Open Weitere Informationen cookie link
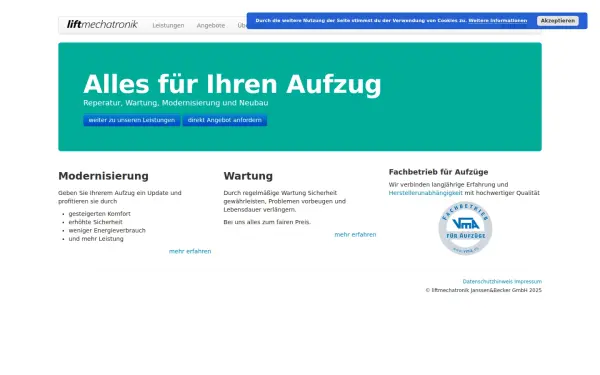 point(498,21)
